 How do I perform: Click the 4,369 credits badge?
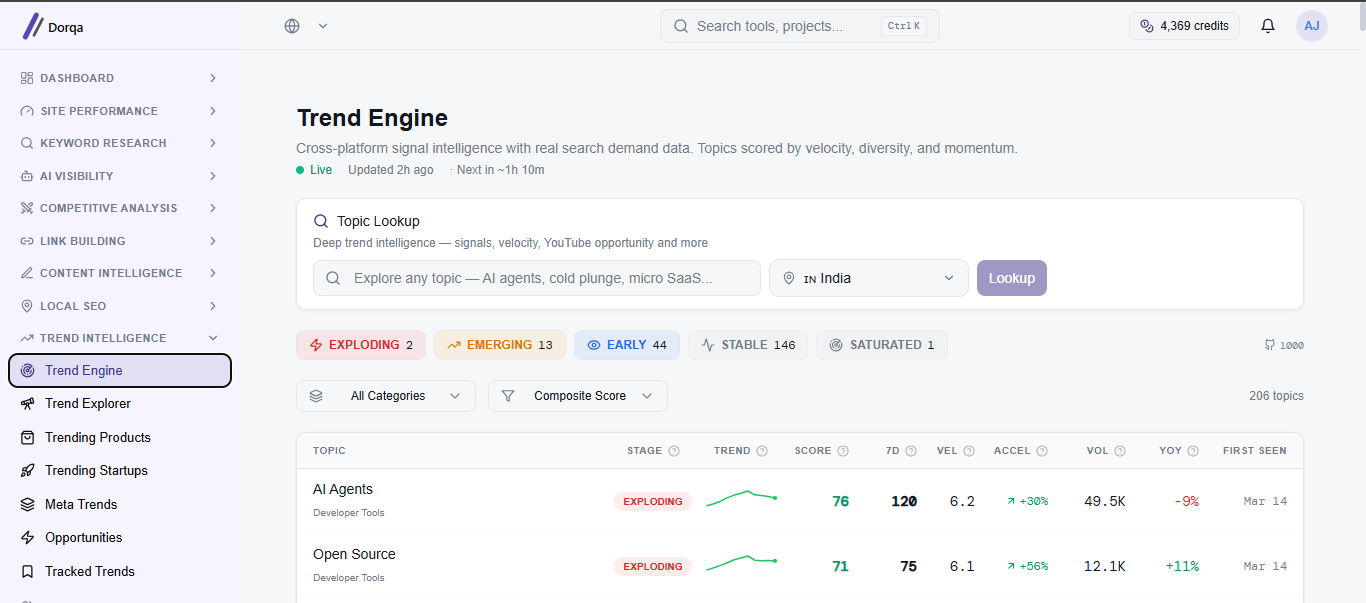pos(1185,26)
